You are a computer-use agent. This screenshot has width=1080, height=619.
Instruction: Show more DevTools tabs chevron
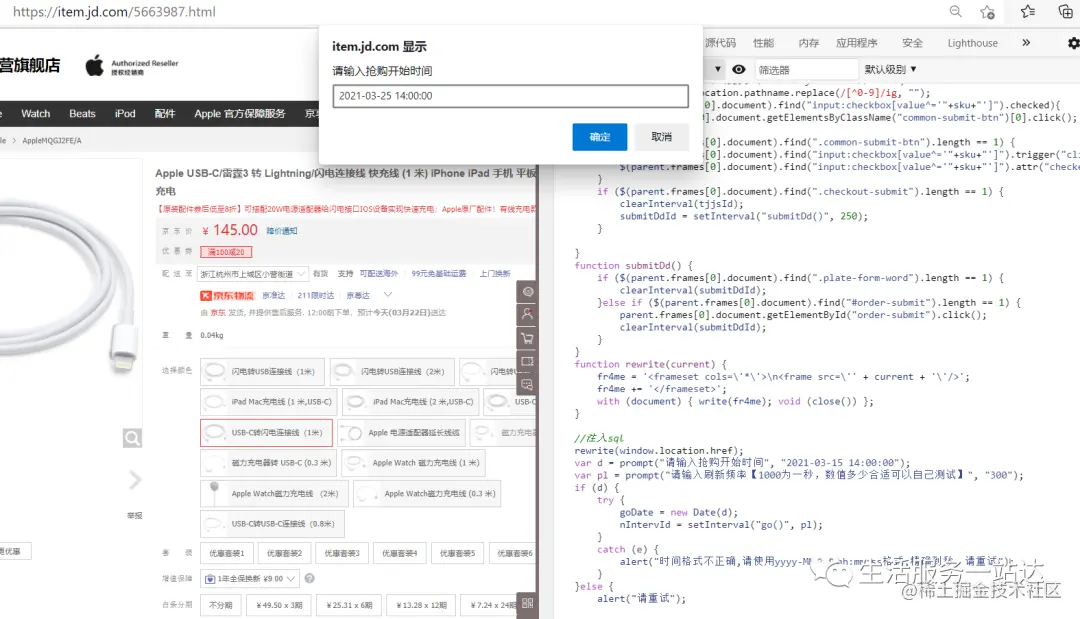coord(1026,43)
